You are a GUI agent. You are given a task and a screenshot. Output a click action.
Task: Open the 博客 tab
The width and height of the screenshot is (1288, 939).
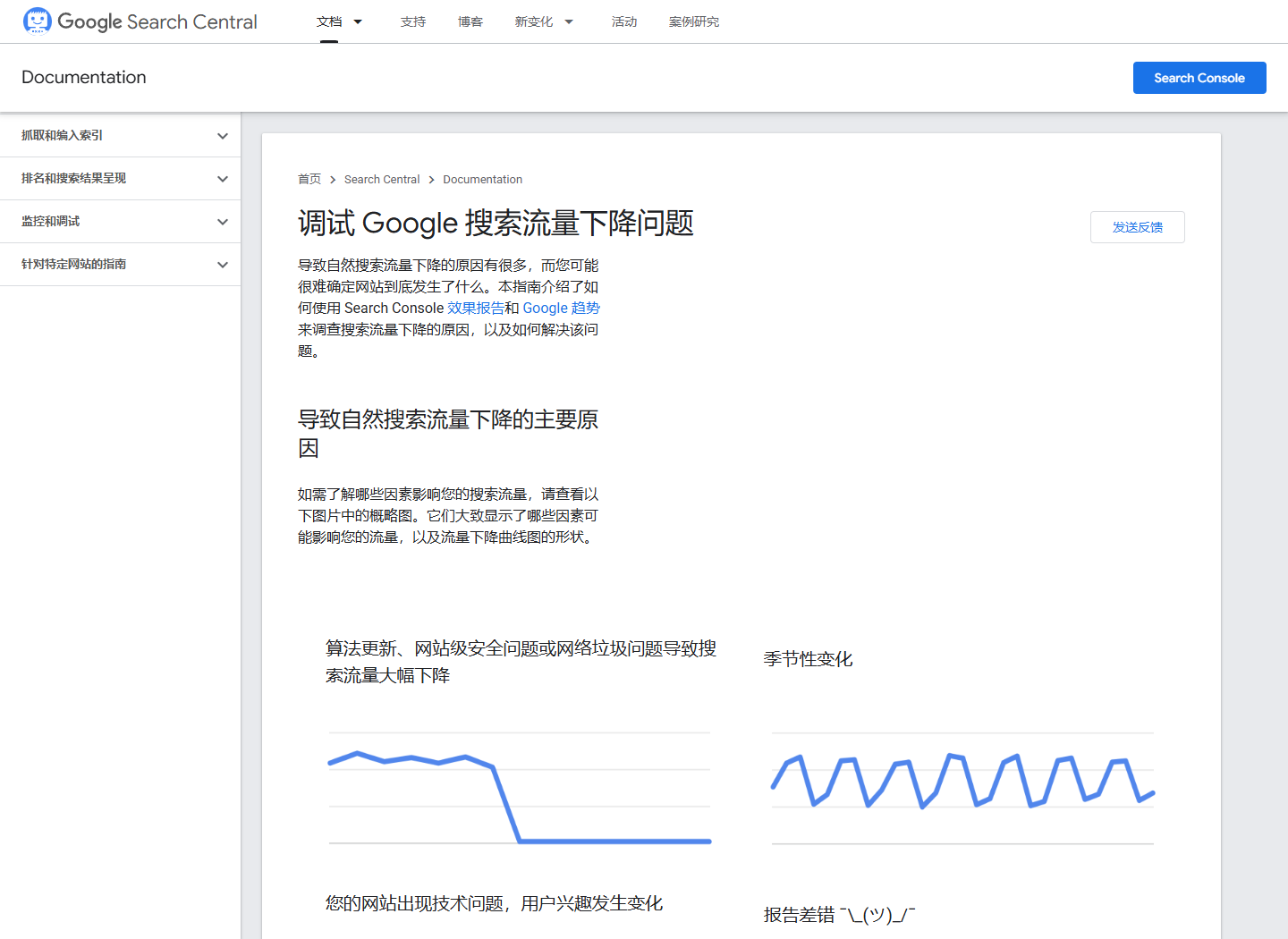470,21
